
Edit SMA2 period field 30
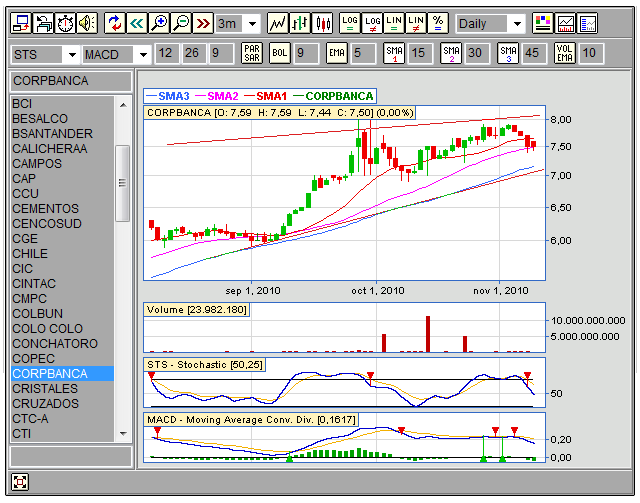click(x=477, y=53)
